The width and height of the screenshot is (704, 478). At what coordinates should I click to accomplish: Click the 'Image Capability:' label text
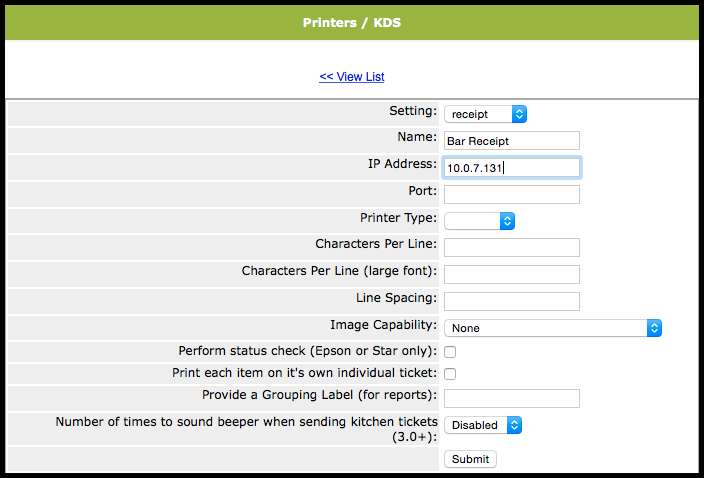pyautogui.click(x=383, y=325)
